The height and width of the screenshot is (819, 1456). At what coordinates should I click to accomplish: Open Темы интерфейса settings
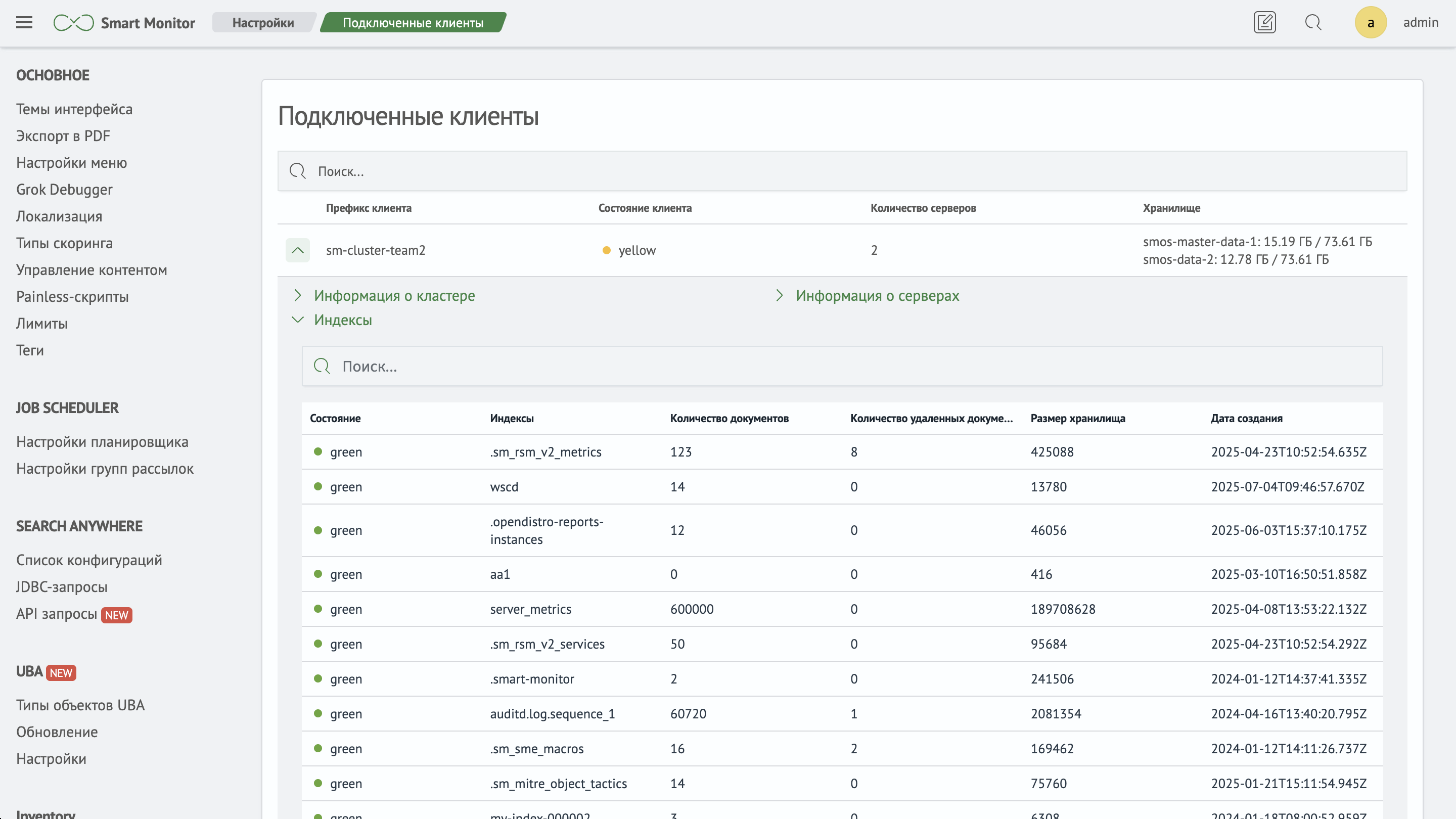point(74,109)
